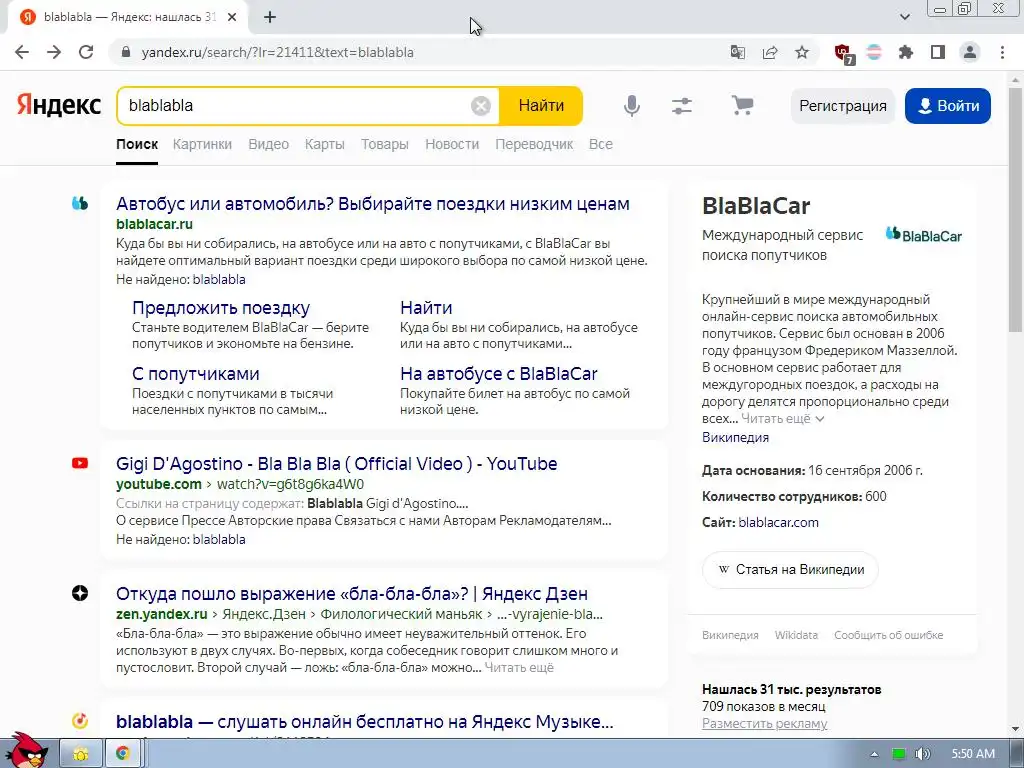Click the browser forward arrow
The height and width of the screenshot is (768, 1024).
[54, 52]
